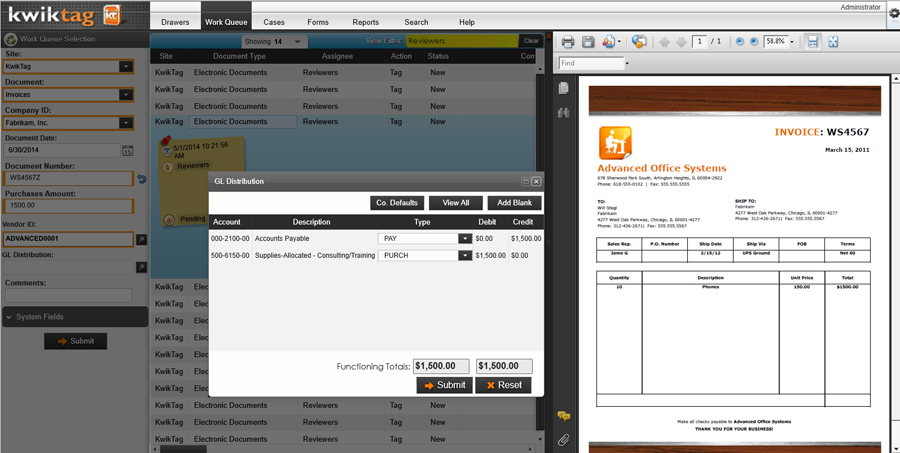Click the undo arrow beside Document Number

point(141,179)
